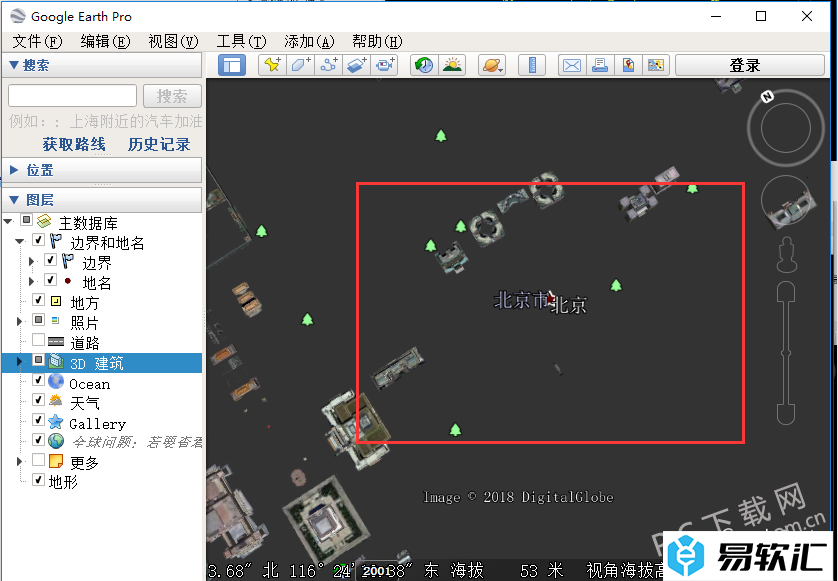Uncheck the 边界 layer checkbox
Screen dimensions: 838x581
50,260
